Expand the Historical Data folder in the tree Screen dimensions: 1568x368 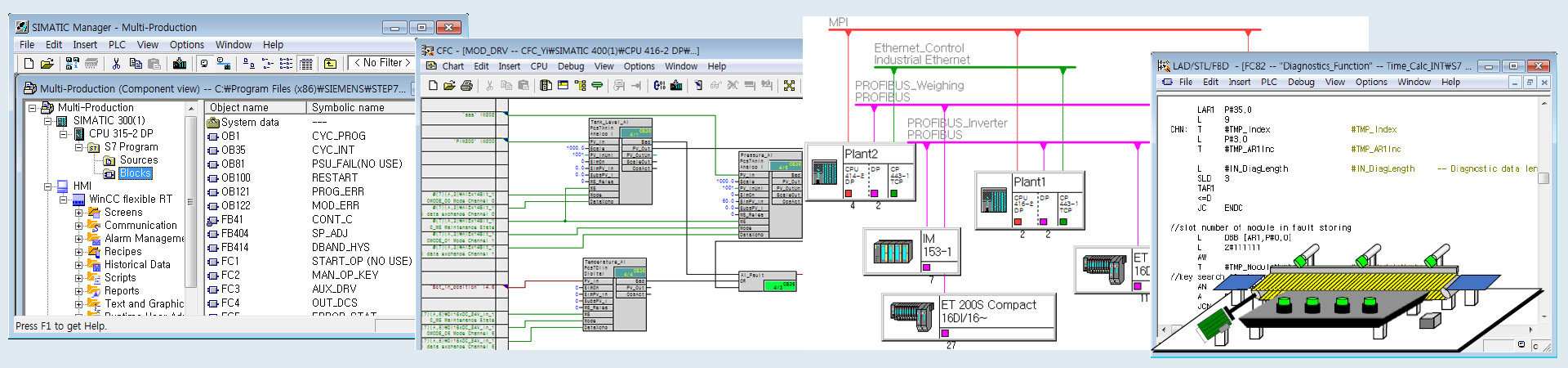coord(78,265)
